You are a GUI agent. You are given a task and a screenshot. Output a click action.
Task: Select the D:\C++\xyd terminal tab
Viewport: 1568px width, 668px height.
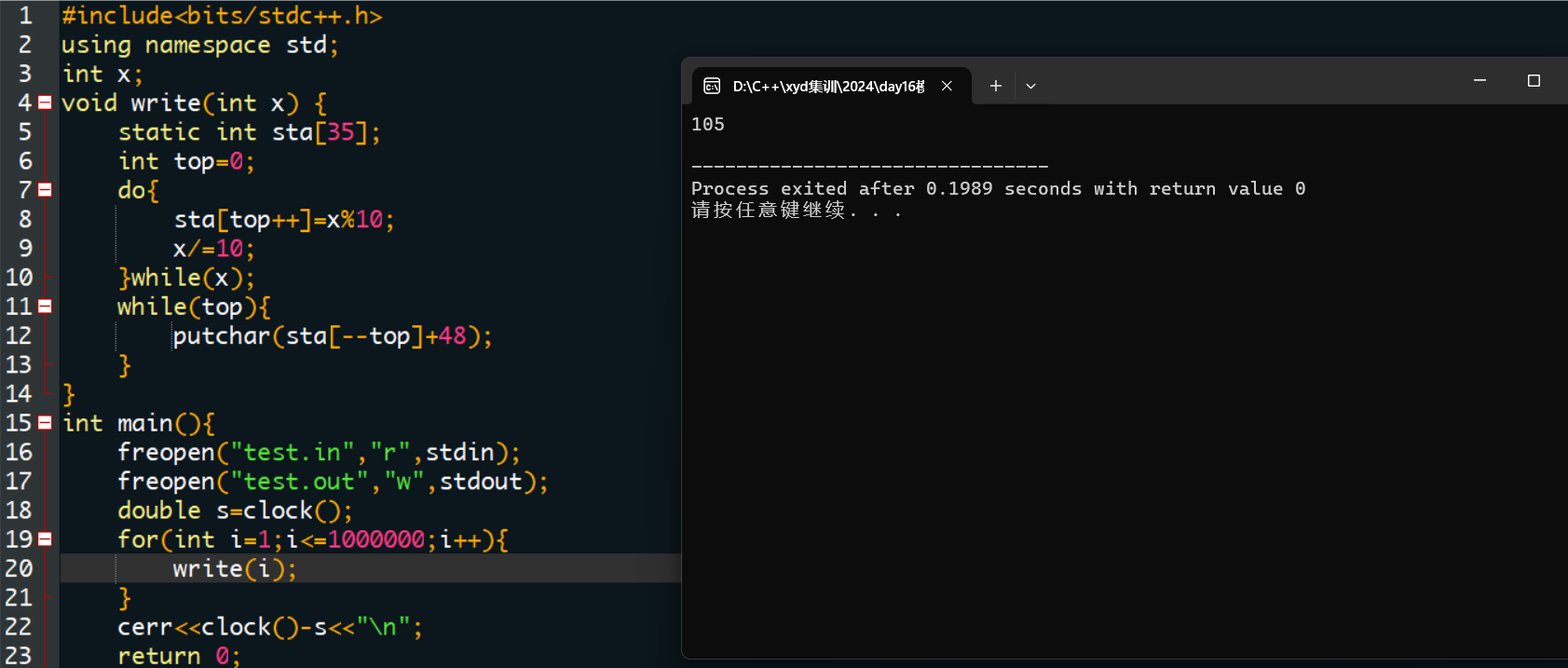coord(827,86)
